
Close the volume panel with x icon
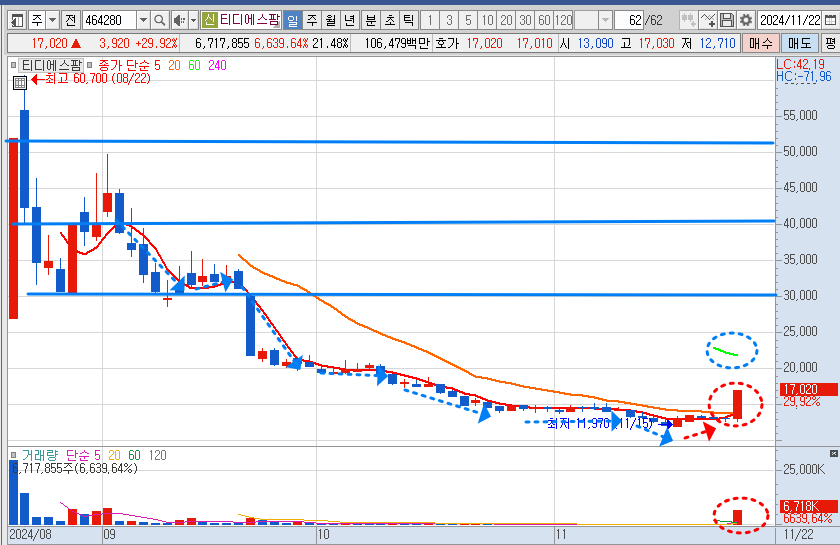pos(834,453)
